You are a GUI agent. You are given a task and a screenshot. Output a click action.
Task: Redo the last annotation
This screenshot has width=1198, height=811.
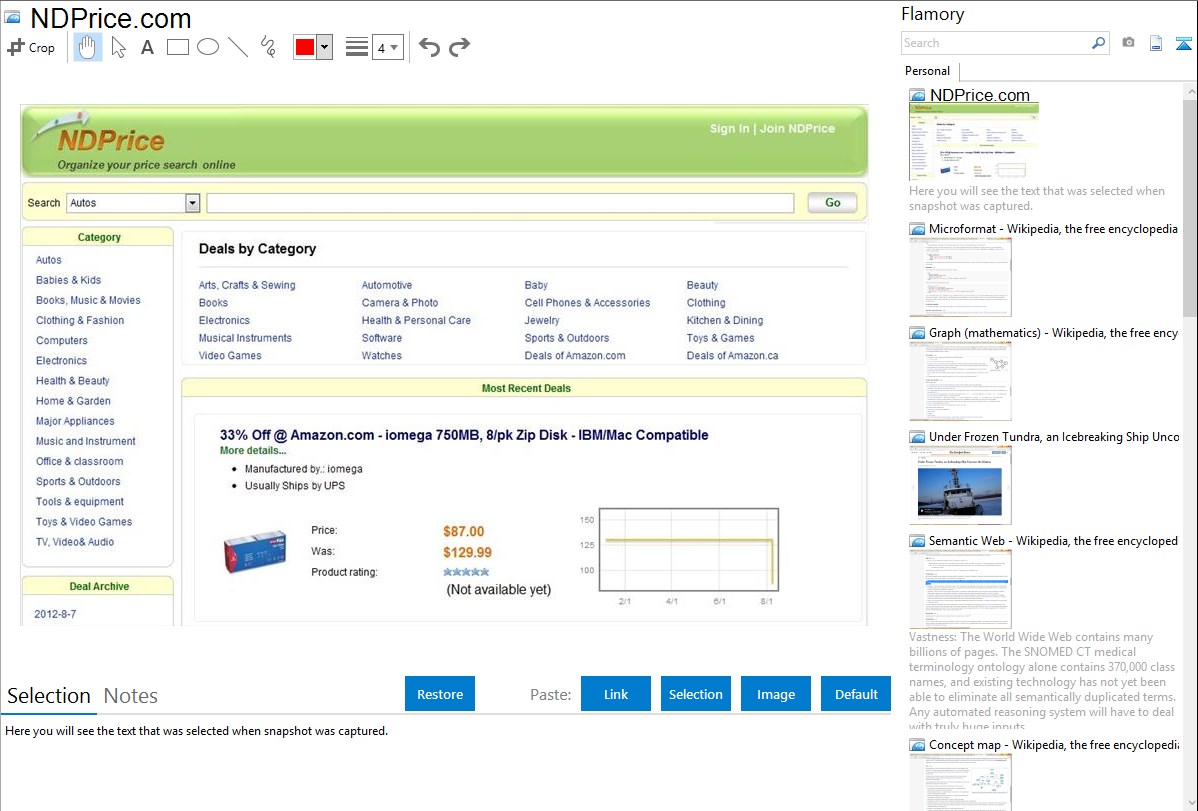tap(459, 47)
